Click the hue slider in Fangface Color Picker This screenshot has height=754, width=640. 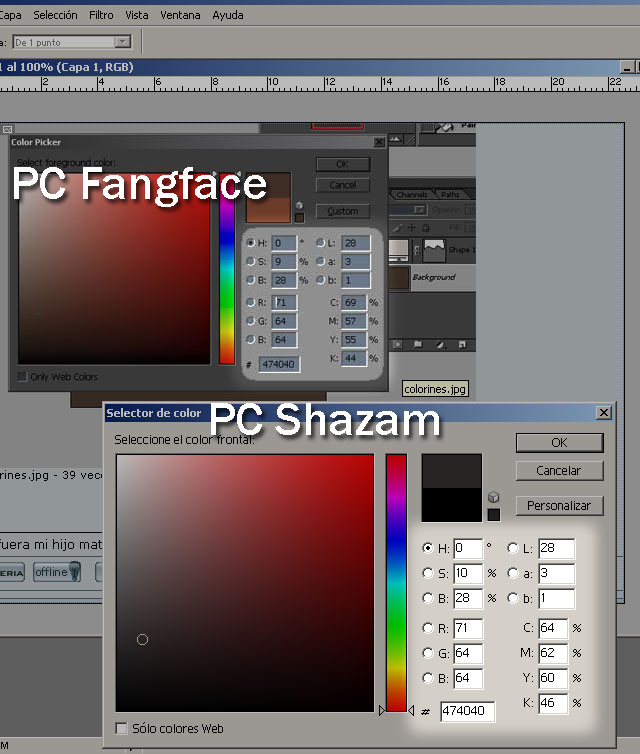[227, 269]
